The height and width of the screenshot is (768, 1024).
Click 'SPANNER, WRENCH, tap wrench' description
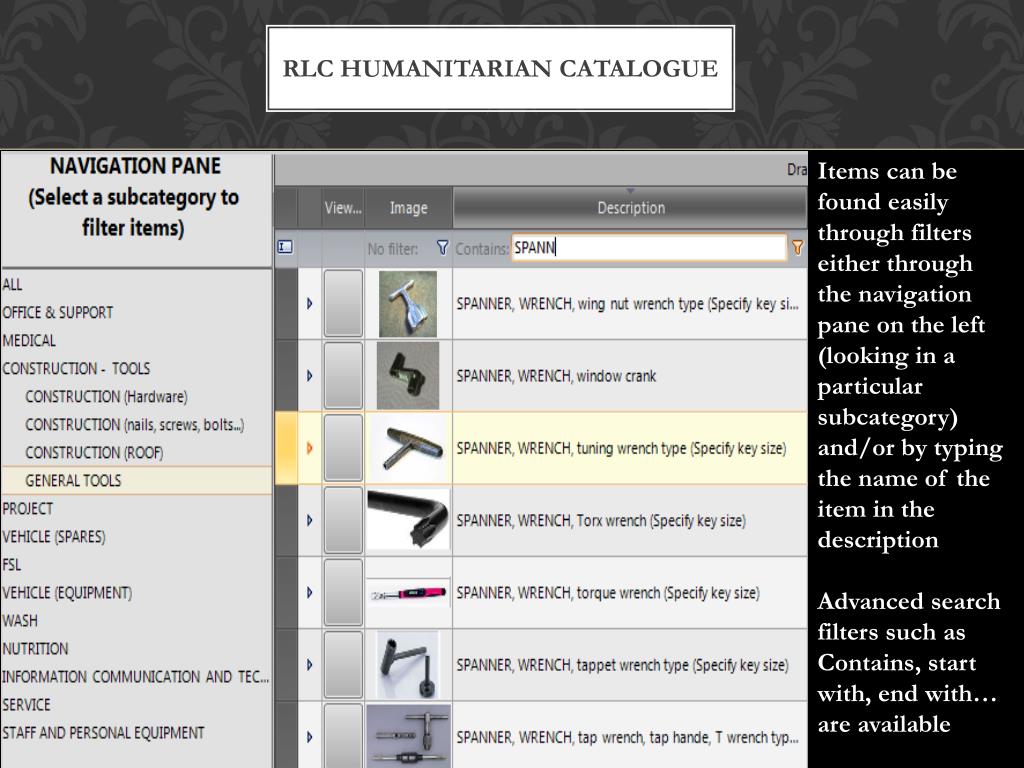[x=628, y=738]
